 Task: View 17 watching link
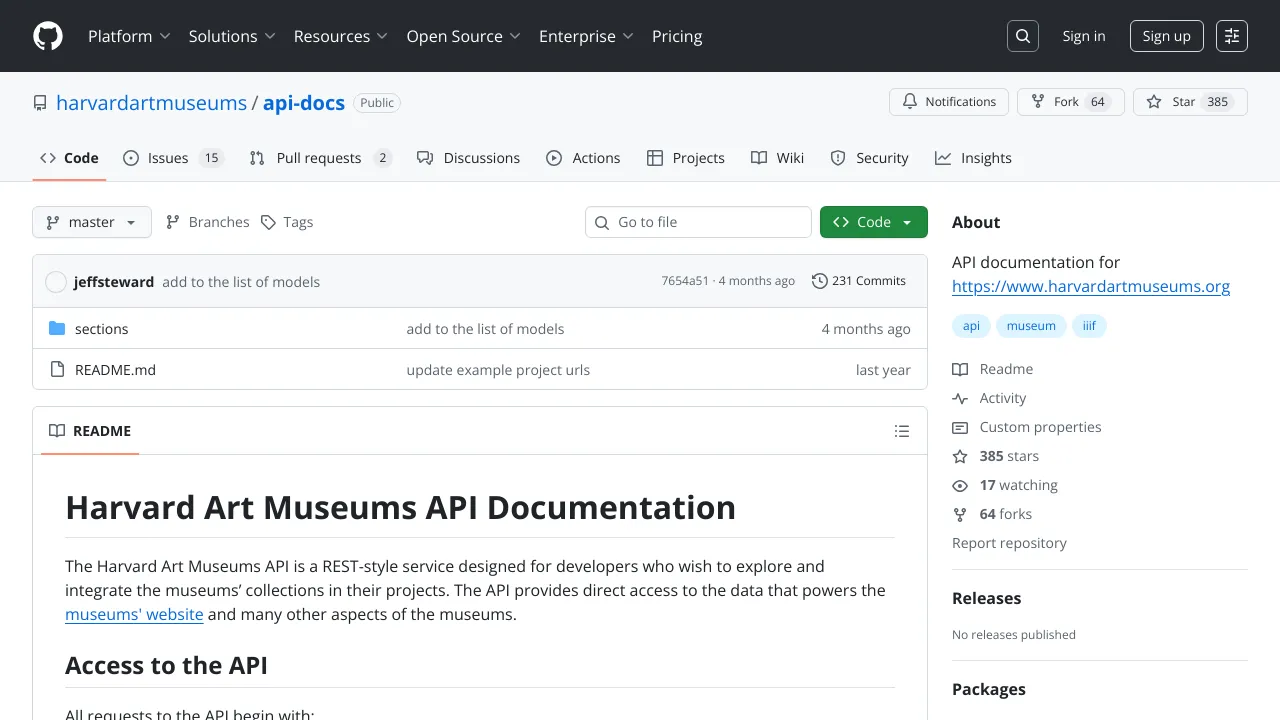coord(1005,485)
